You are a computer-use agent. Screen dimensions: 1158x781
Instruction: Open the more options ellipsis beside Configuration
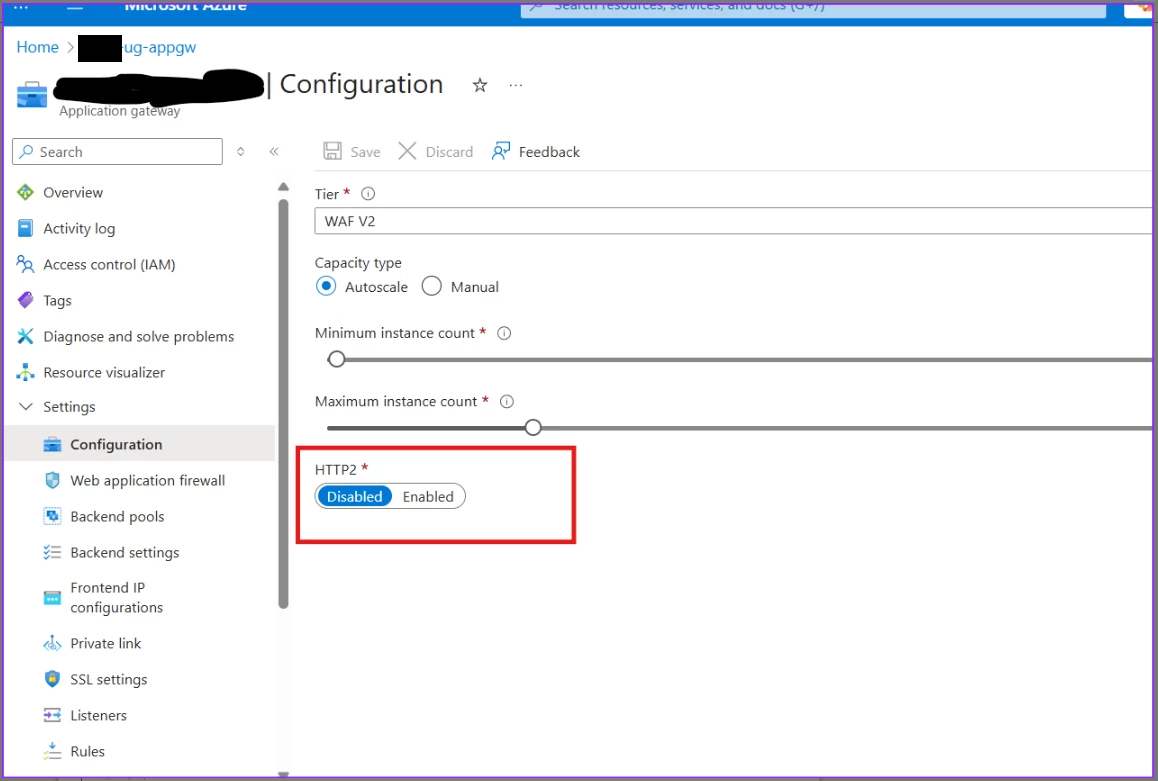(x=515, y=86)
